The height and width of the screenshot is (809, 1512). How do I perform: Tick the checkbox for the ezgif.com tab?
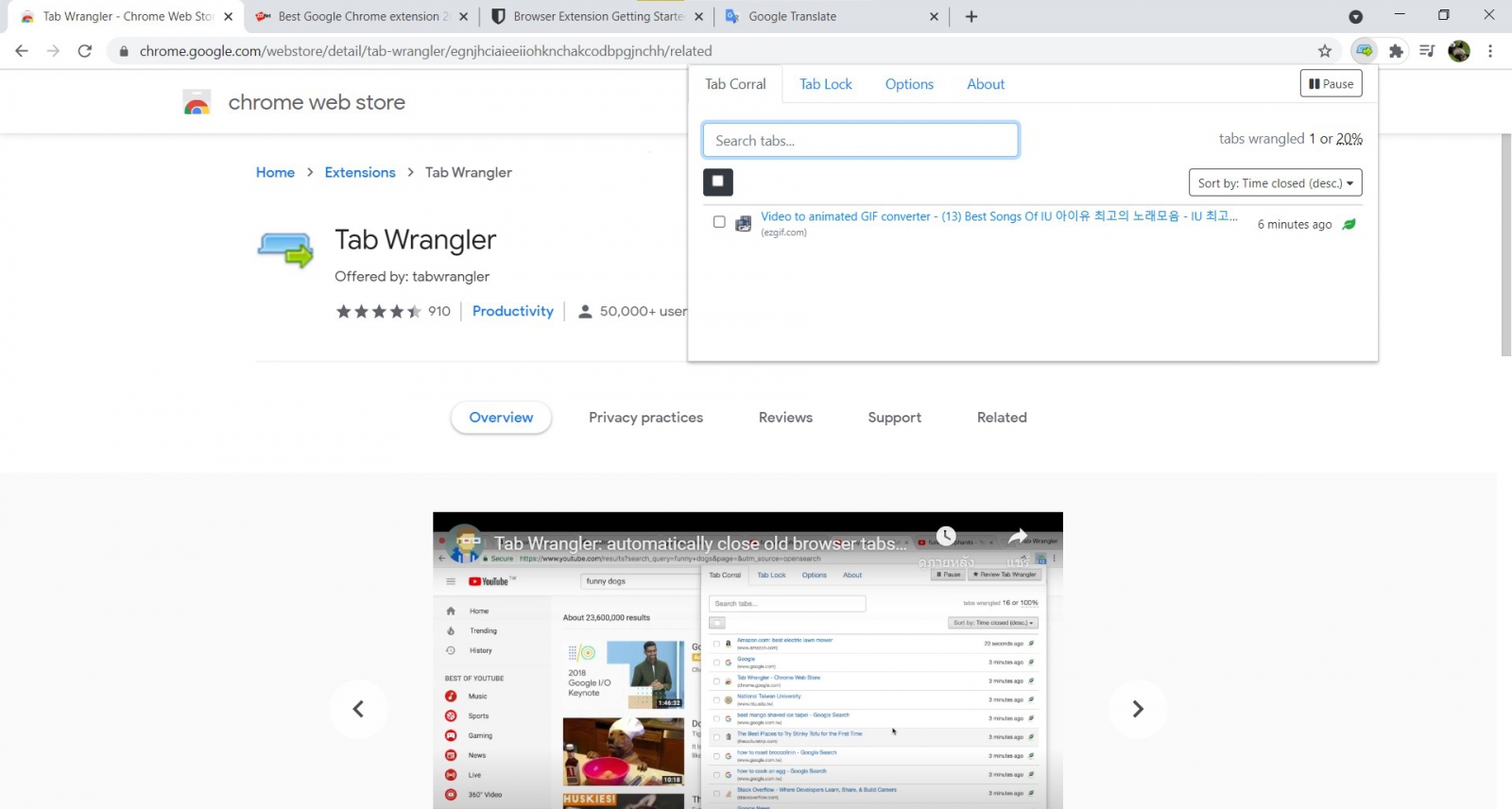pyautogui.click(x=719, y=222)
